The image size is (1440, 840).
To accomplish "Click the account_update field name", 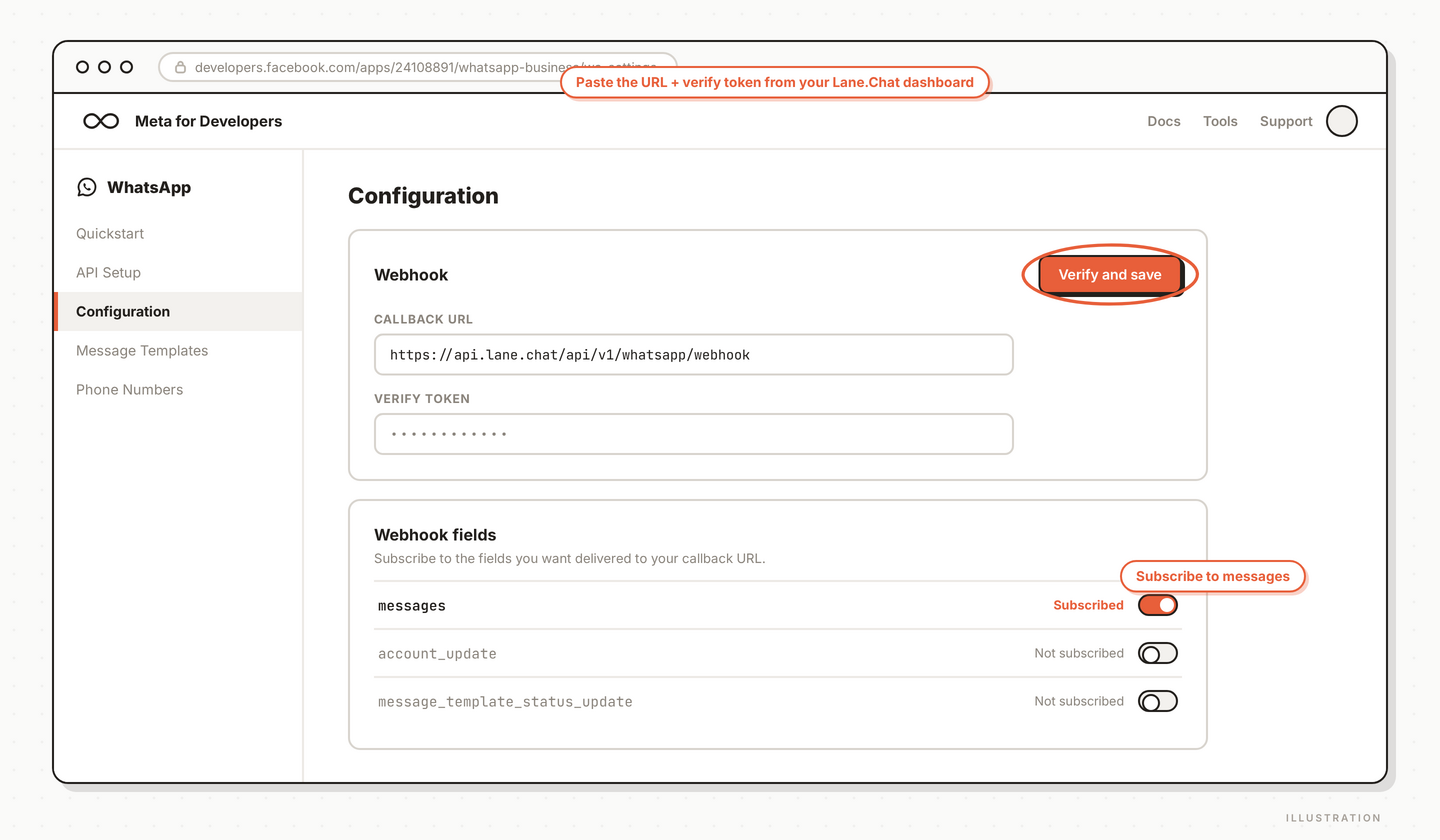I will [x=437, y=654].
